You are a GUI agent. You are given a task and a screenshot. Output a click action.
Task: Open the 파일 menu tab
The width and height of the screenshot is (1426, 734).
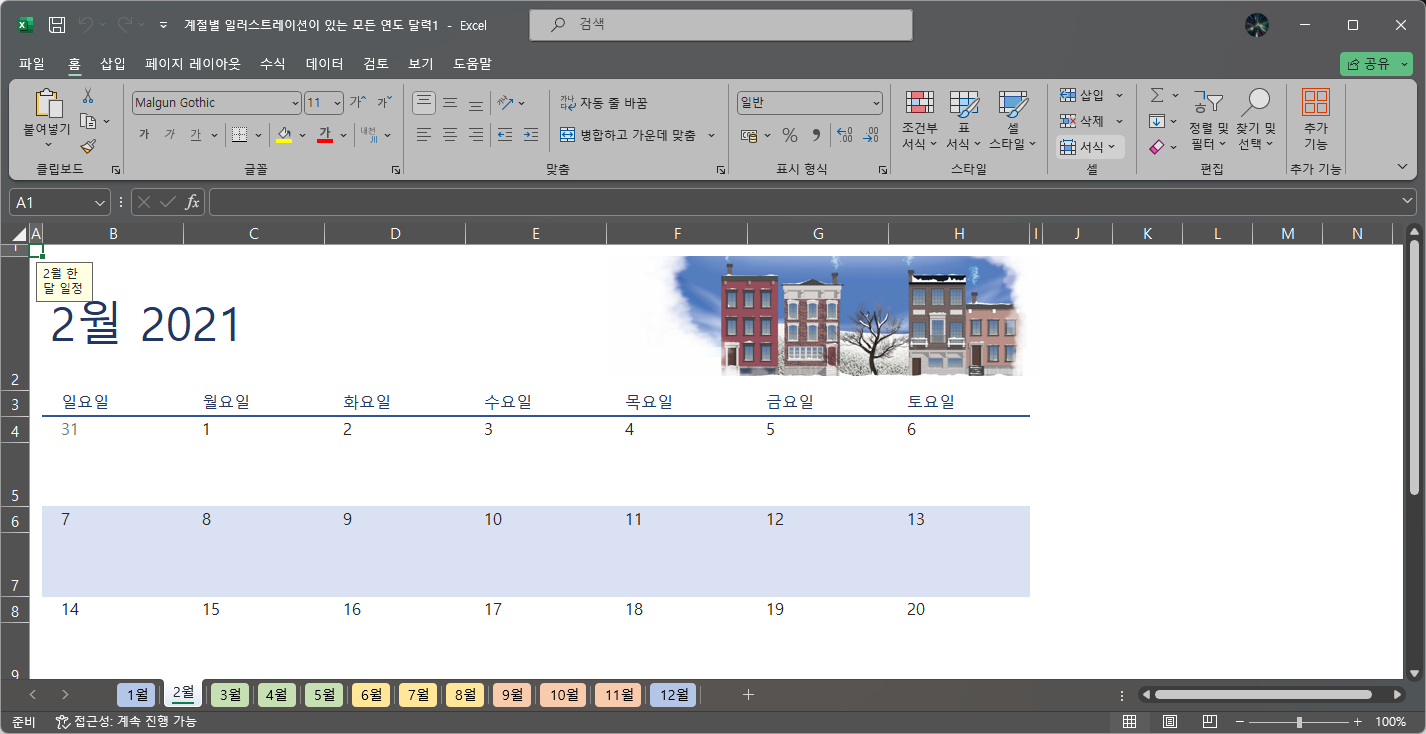click(x=32, y=63)
